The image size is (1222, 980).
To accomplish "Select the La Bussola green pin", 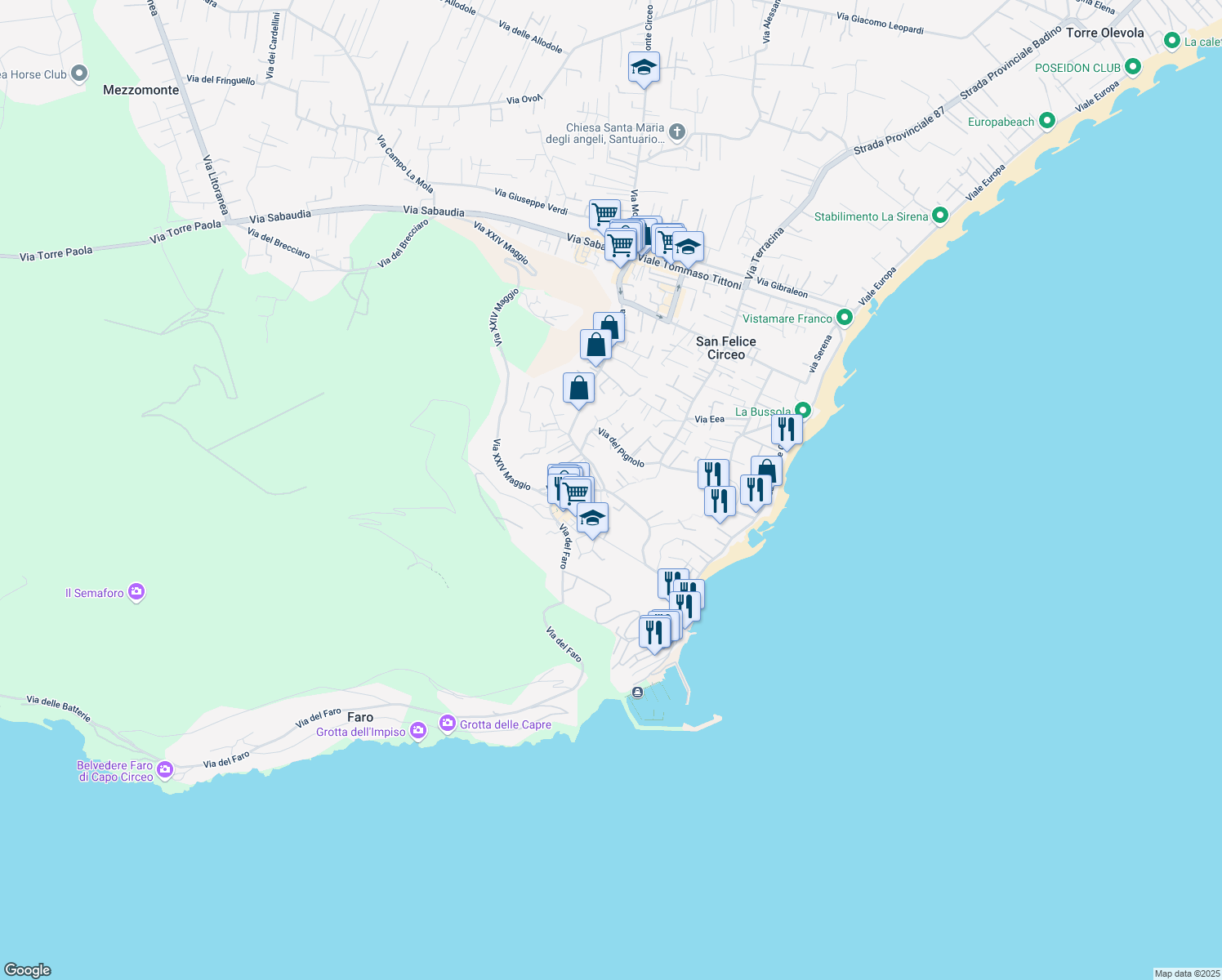I will pyautogui.click(x=803, y=410).
